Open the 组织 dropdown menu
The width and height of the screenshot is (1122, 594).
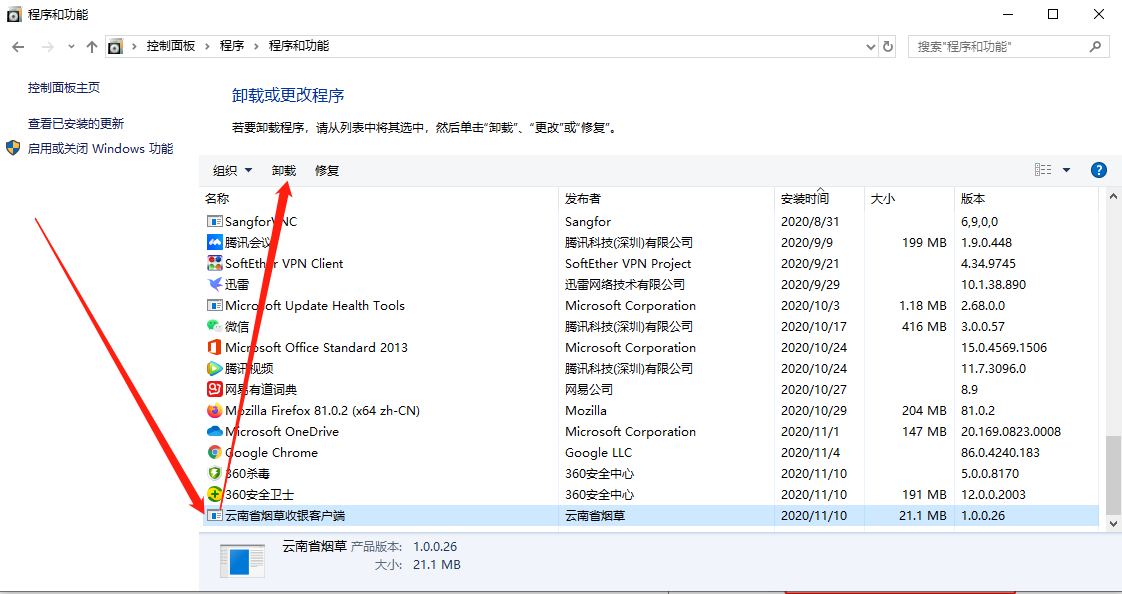[x=232, y=171]
